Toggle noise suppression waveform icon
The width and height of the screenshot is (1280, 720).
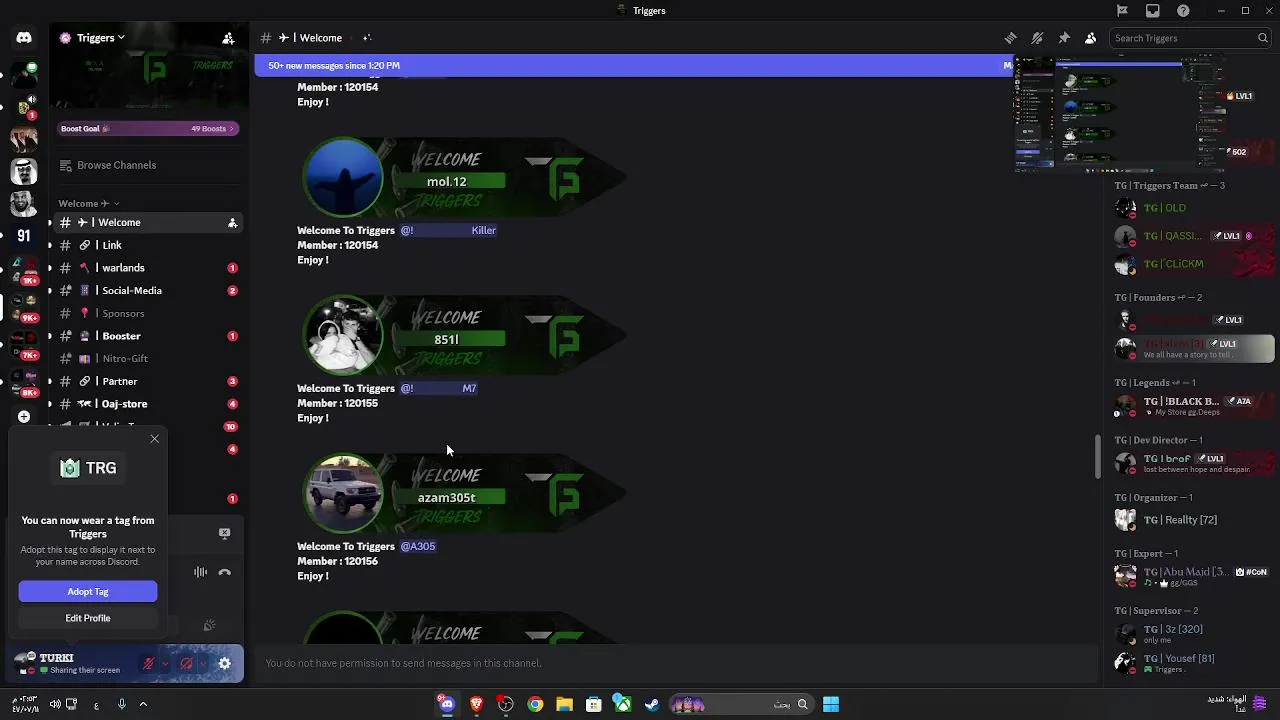201,572
